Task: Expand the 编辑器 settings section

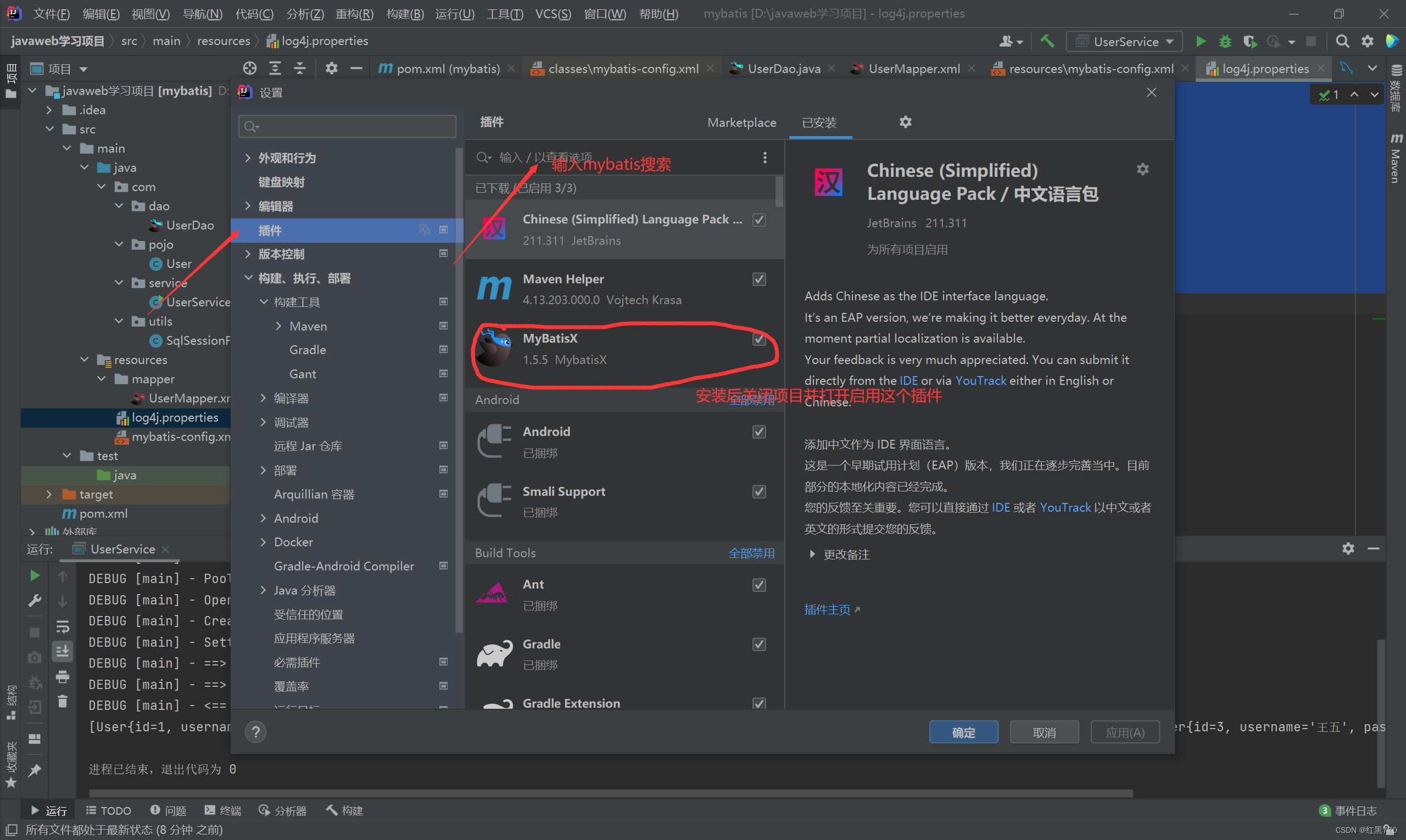Action: (x=248, y=206)
